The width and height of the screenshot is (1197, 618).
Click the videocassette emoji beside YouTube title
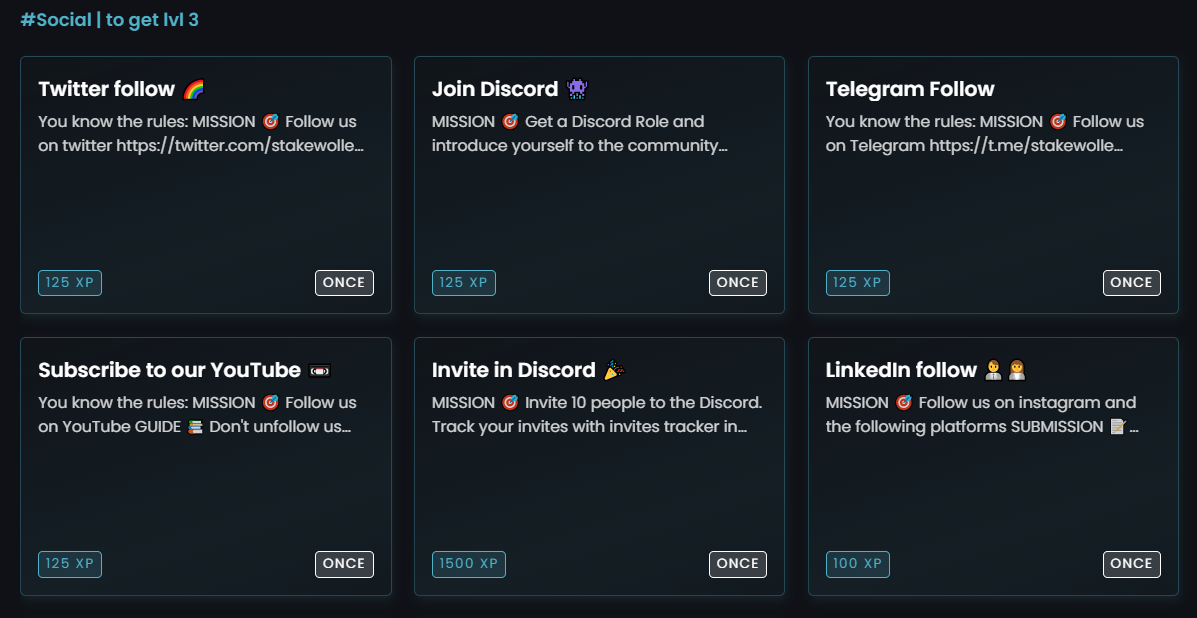tap(320, 371)
